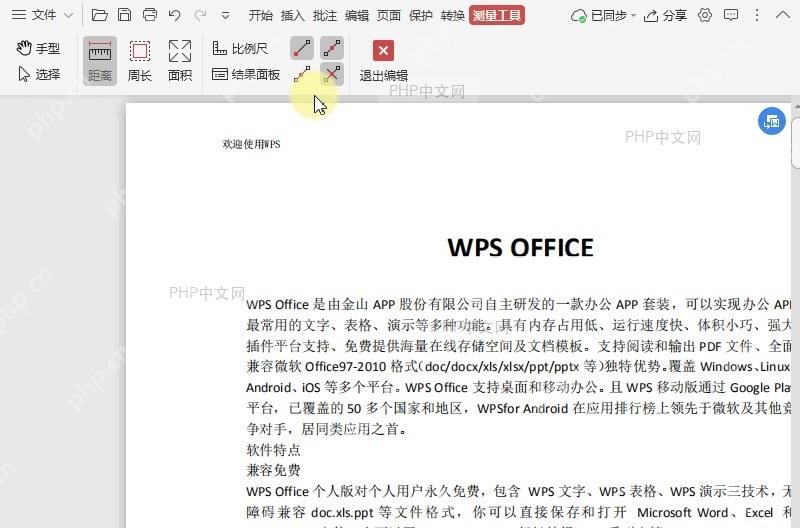
Task: Open the 已同步 sync status dropdown
Action: coord(603,16)
